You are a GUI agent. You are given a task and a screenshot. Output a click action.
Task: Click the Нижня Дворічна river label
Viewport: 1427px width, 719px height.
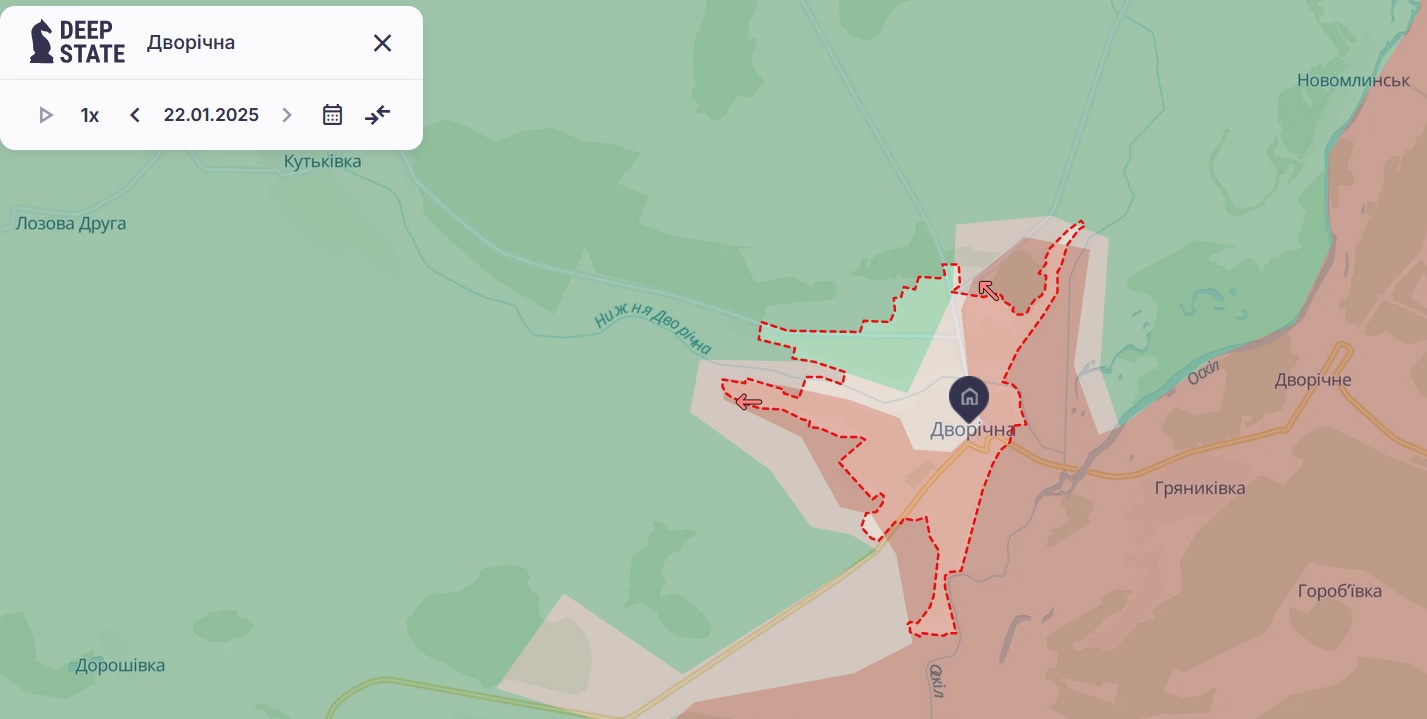(653, 331)
